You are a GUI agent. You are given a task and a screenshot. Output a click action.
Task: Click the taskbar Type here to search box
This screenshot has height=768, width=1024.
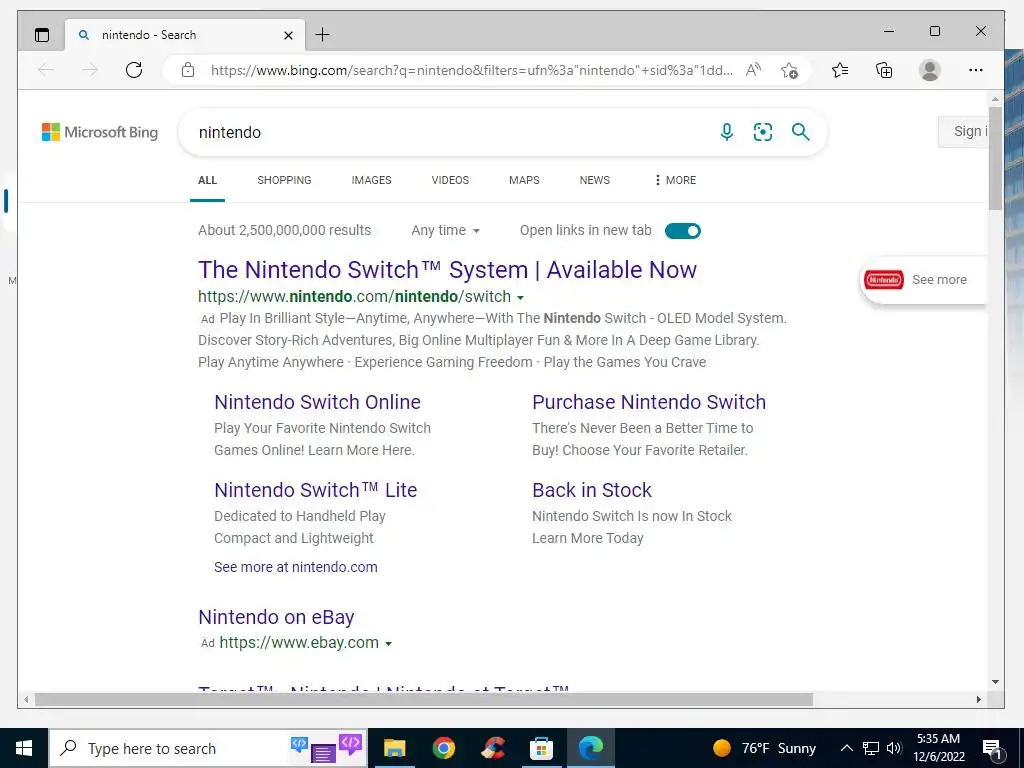click(x=208, y=748)
